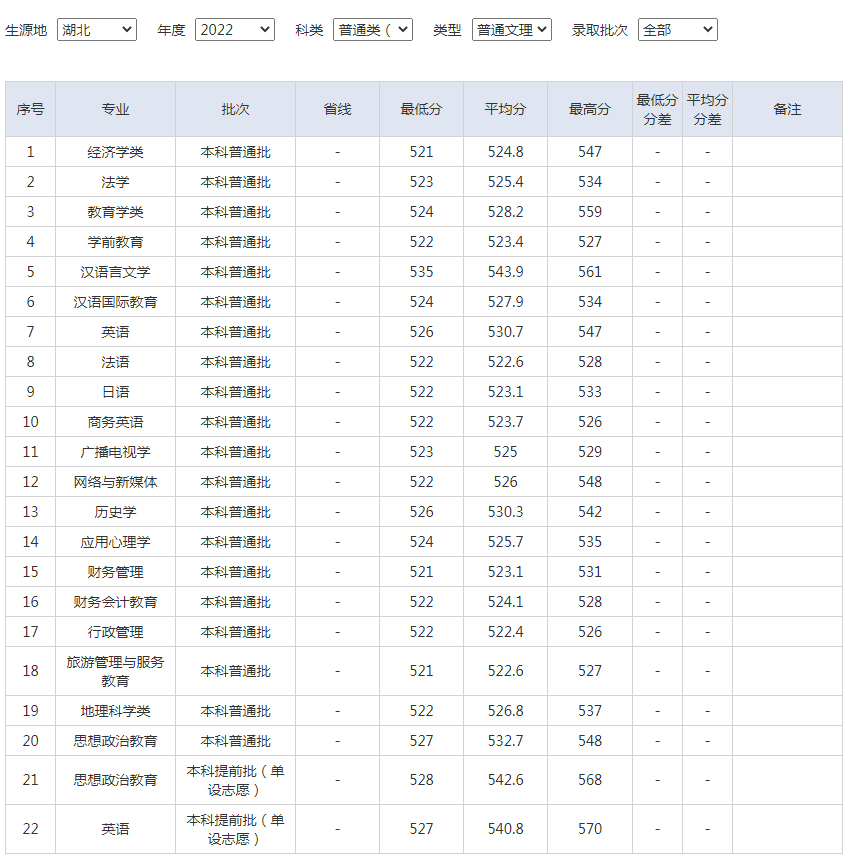Viewport: 847px width, 859px height.
Task: Click the 最高分 column header
Action: tap(590, 109)
